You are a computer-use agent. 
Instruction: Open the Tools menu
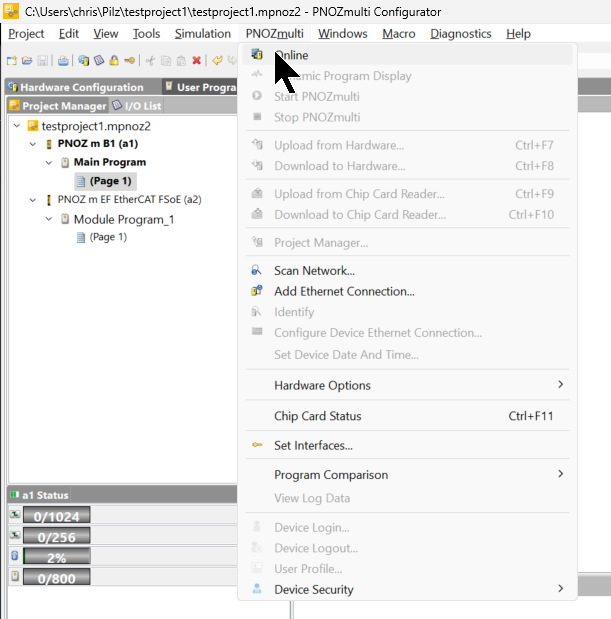coord(146,34)
